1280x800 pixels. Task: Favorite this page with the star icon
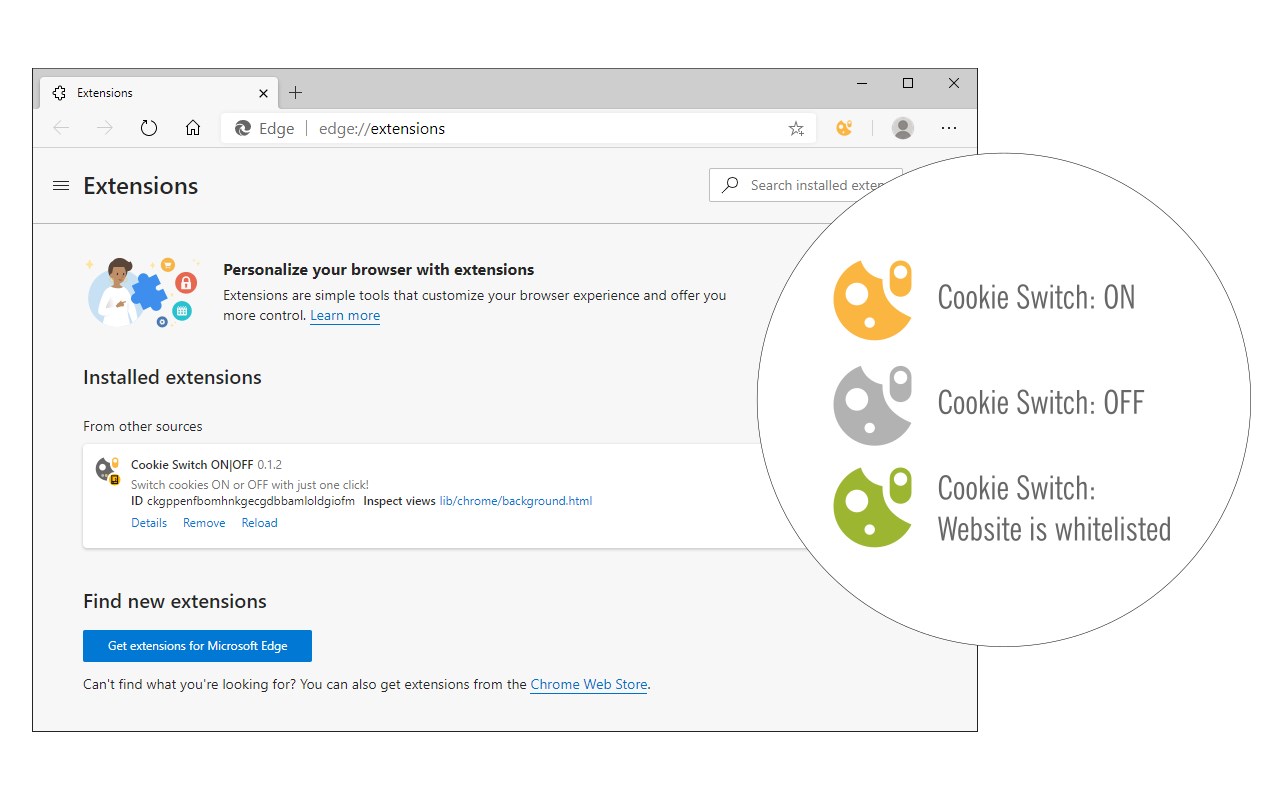[796, 128]
